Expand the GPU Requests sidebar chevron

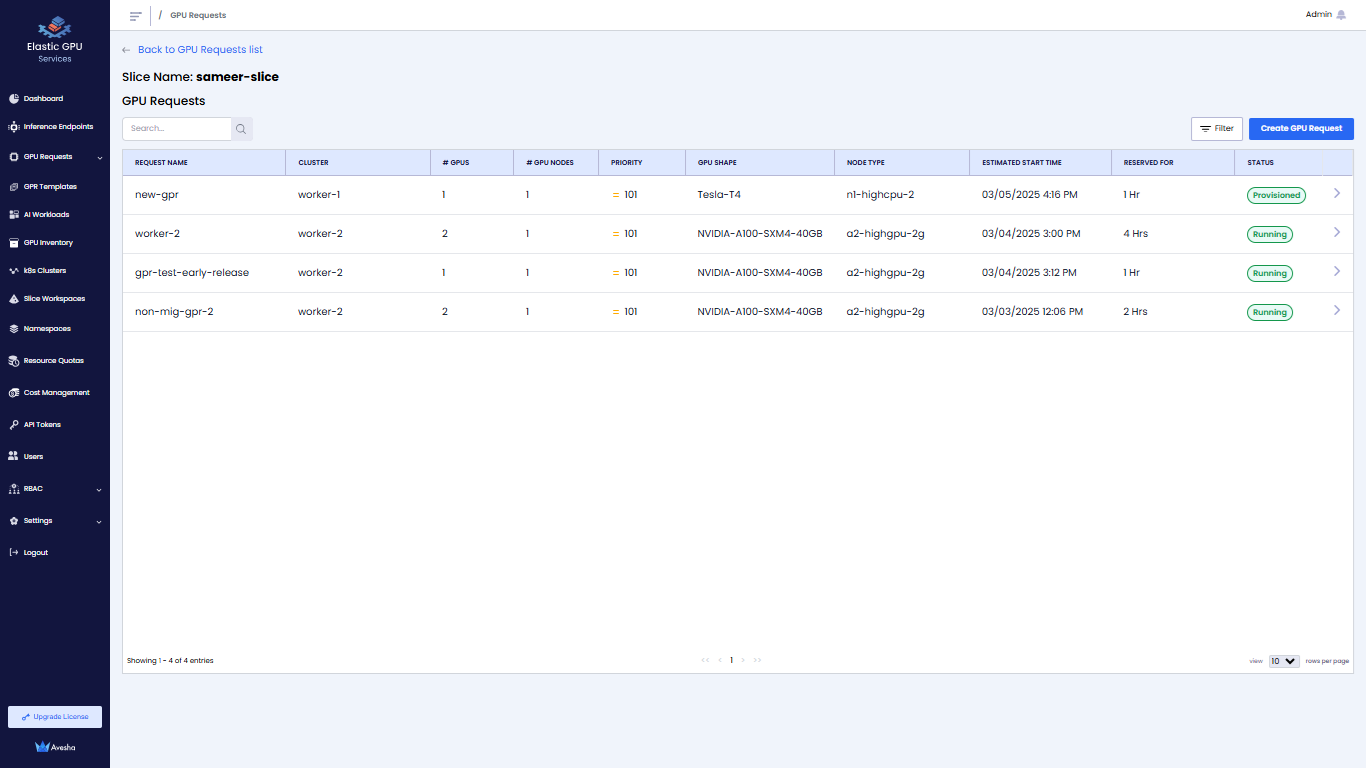coord(99,157)
